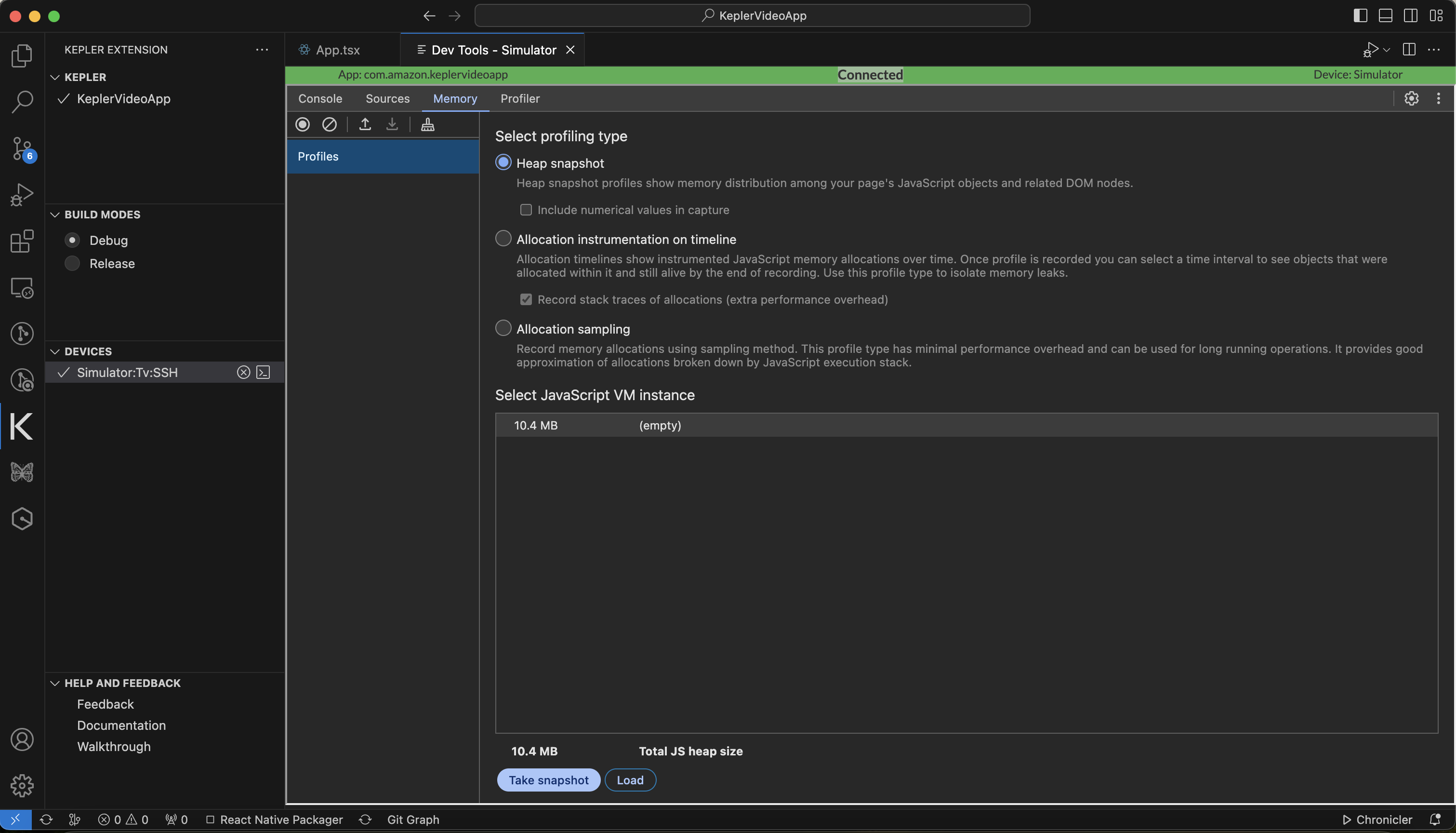Select the Heap snapshot profiling type
The image size is (1456, 833).
point(503,162)
